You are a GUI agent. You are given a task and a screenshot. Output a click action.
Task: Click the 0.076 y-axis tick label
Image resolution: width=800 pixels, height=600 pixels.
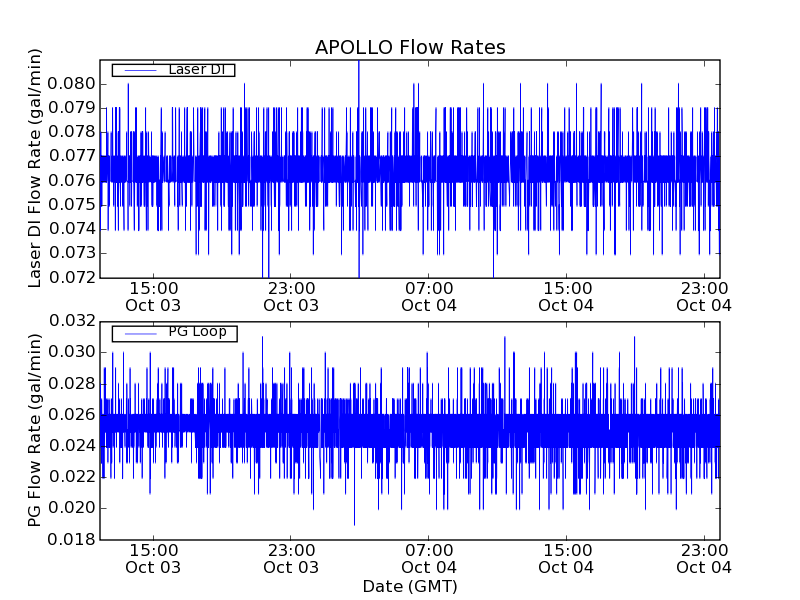(71, 181)
